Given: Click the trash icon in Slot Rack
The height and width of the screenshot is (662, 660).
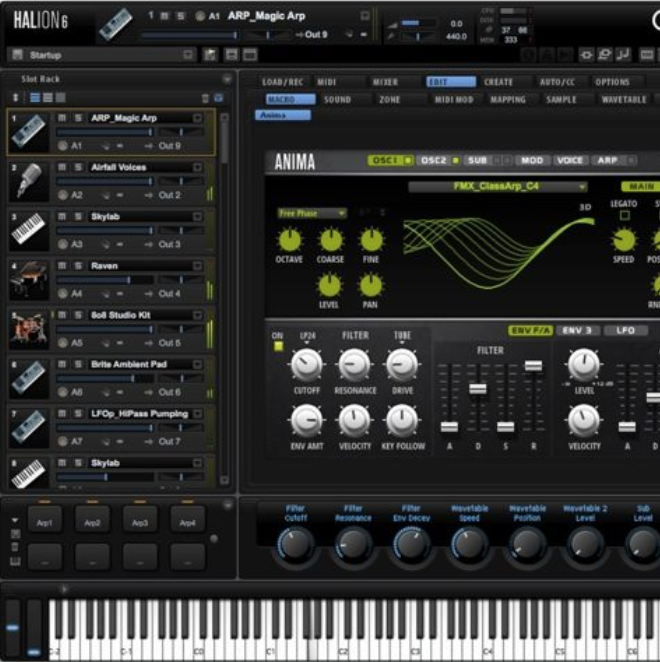Looking at the screenshot, I should [x=205, y=98].
